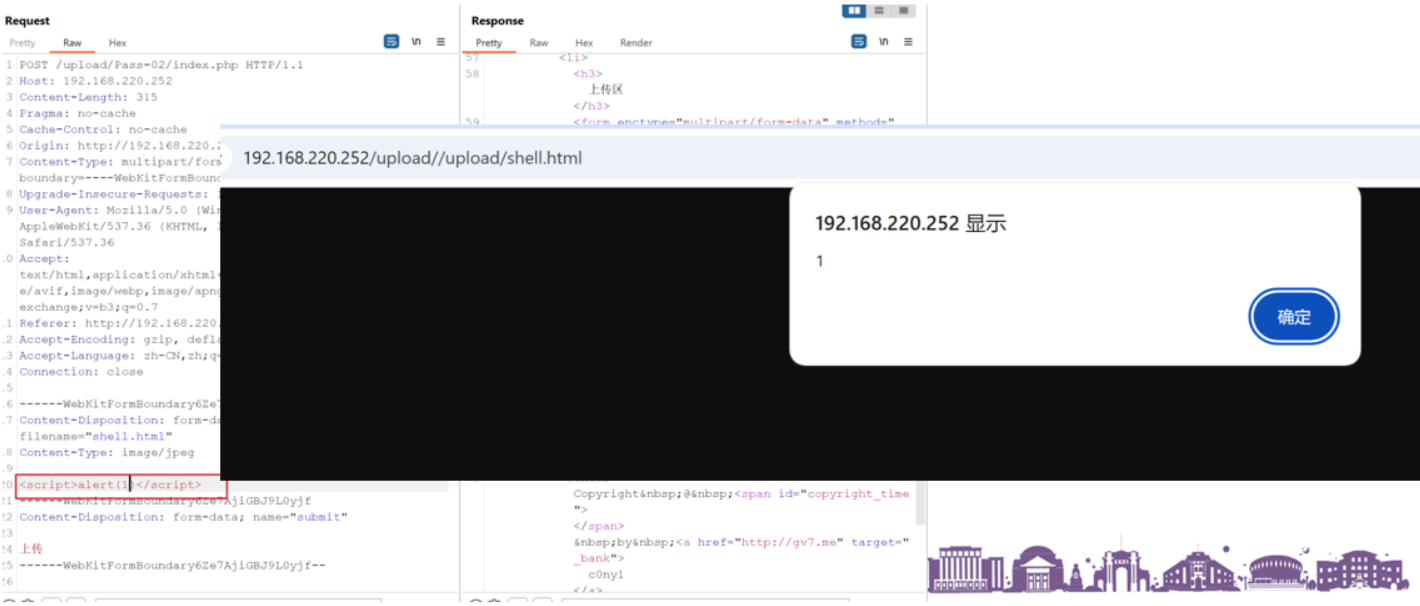Image resolution: width=1420 pixels, height=606 pixels.
Task: Click the href="http://gv7.me" line in response
Action: pyautogui.click(x=741, y=542)
